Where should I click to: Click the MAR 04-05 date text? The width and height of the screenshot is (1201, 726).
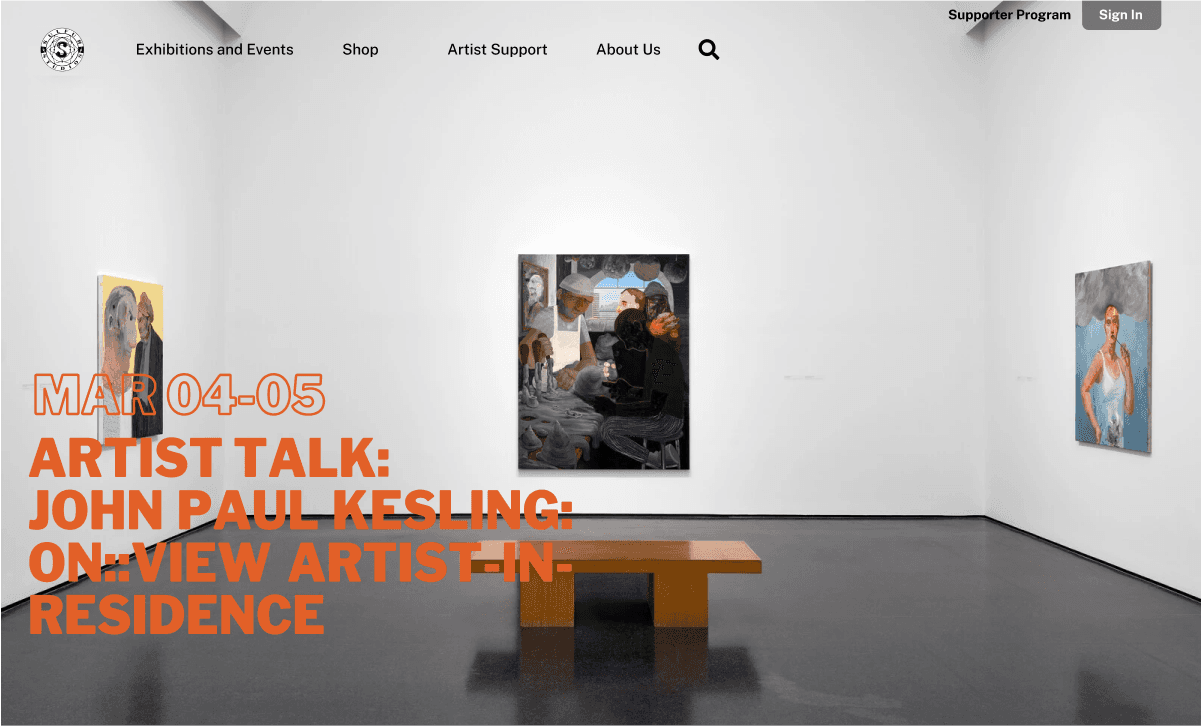(x=179, y=395)
